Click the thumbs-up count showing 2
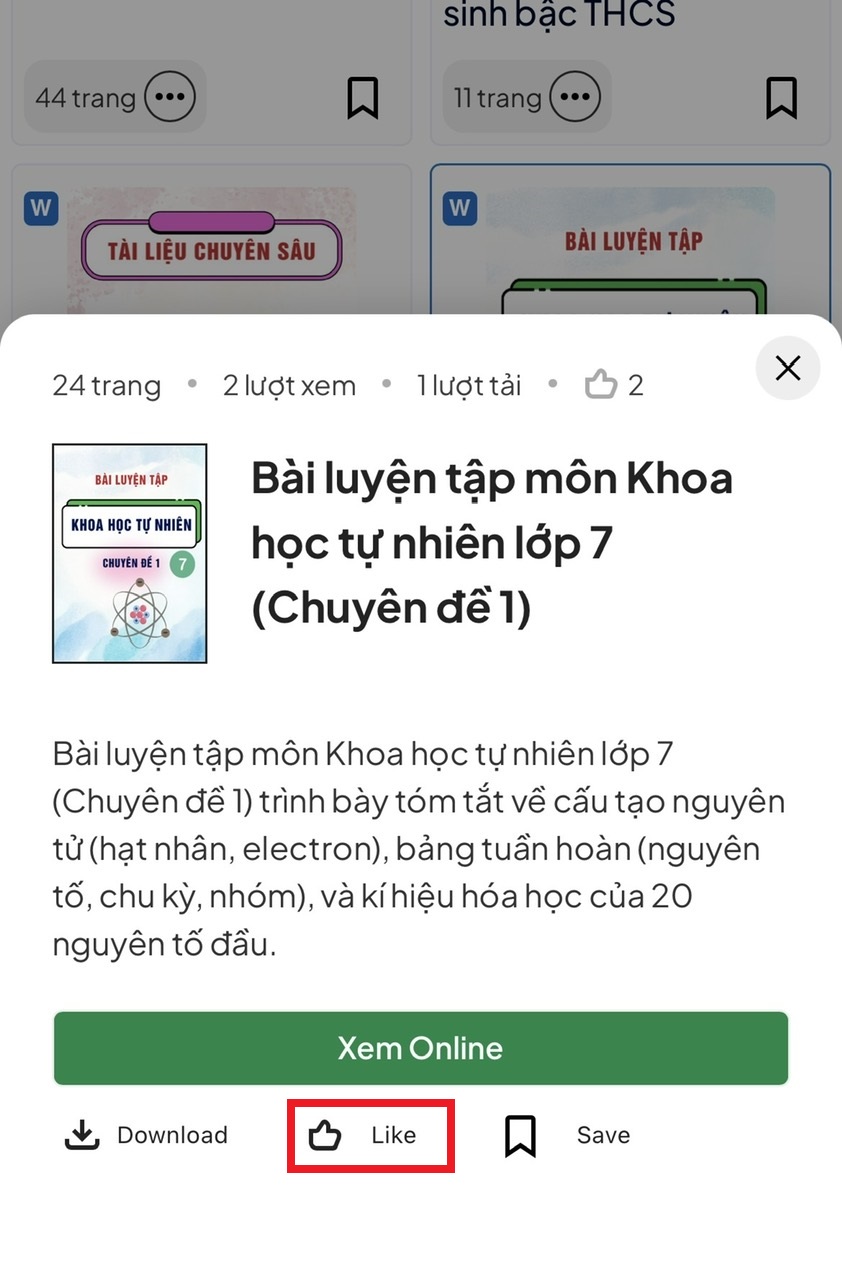This screenshot has width=842, height=1280. [x=614, y=385]
